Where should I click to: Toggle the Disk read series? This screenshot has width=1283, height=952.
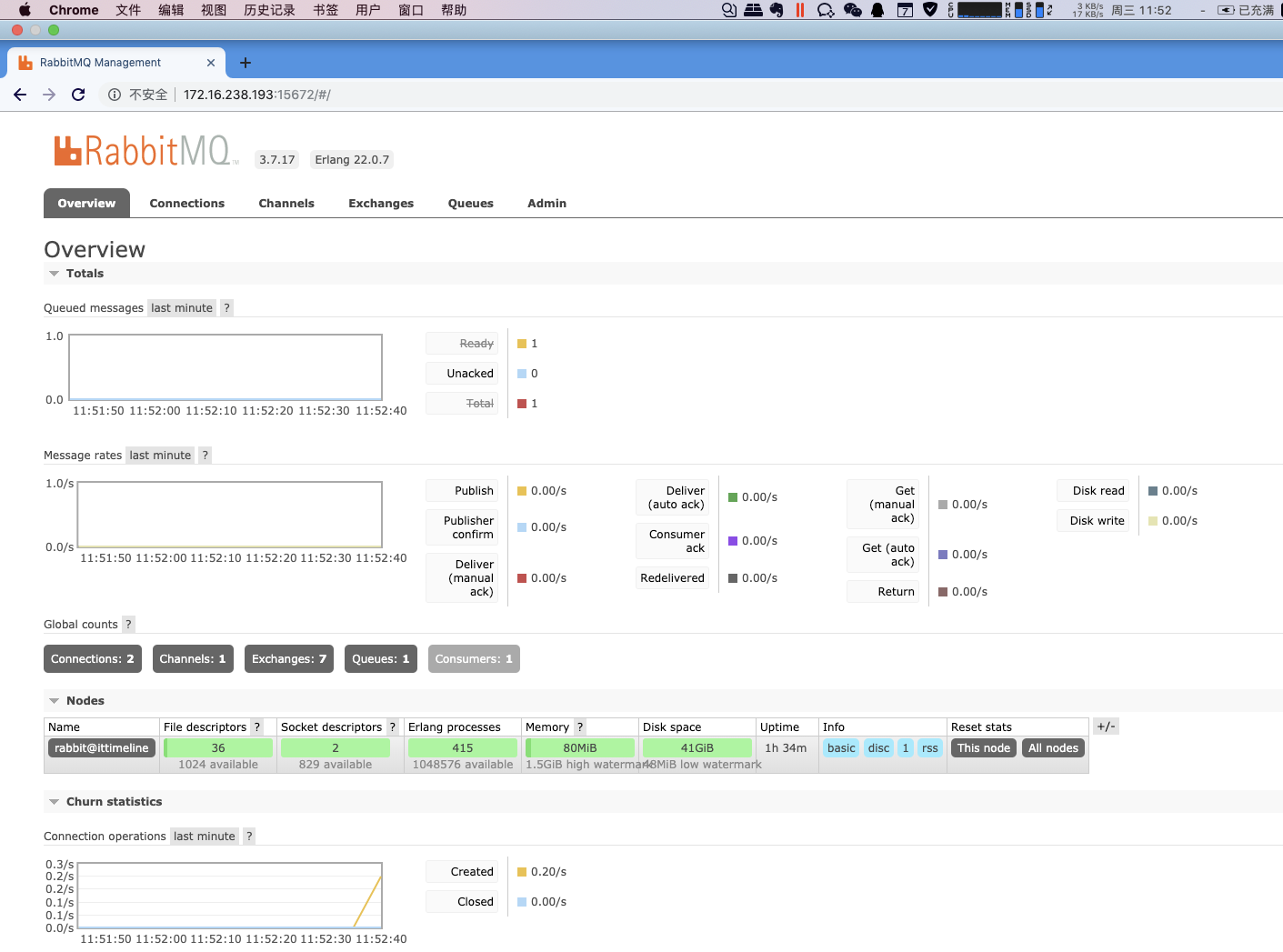[1093, 491]
